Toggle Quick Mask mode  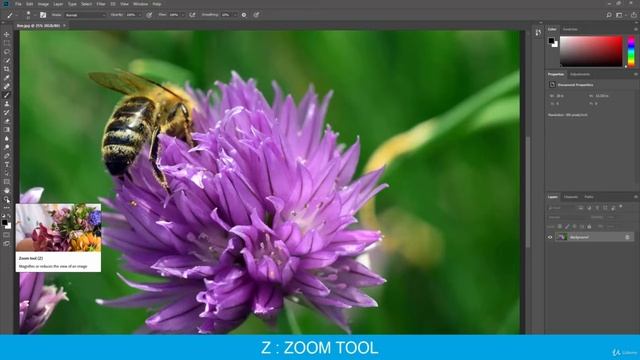click(7, 235)
